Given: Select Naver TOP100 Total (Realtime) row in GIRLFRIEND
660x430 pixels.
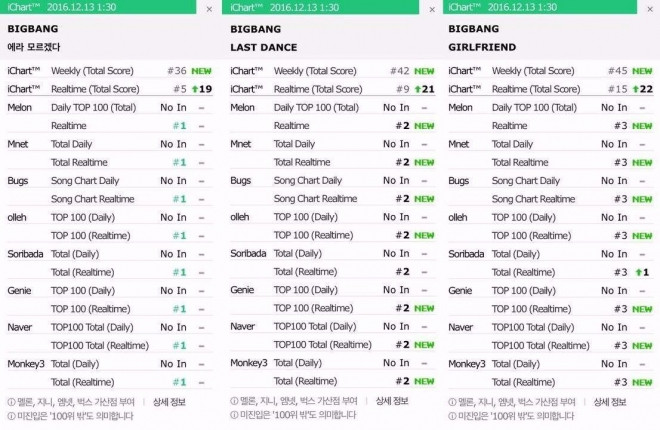Looking at the screenshot, I should click(x=551, y=345).
